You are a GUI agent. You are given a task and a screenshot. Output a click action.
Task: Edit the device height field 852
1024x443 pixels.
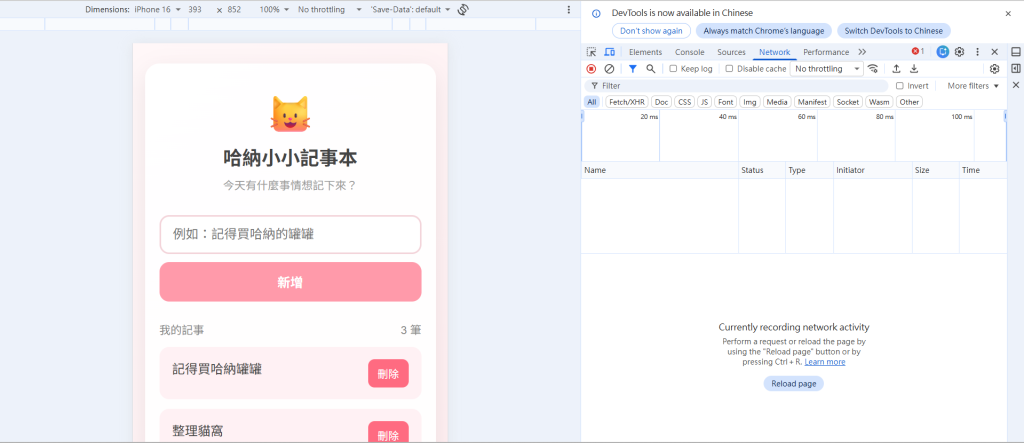[234, 10]
